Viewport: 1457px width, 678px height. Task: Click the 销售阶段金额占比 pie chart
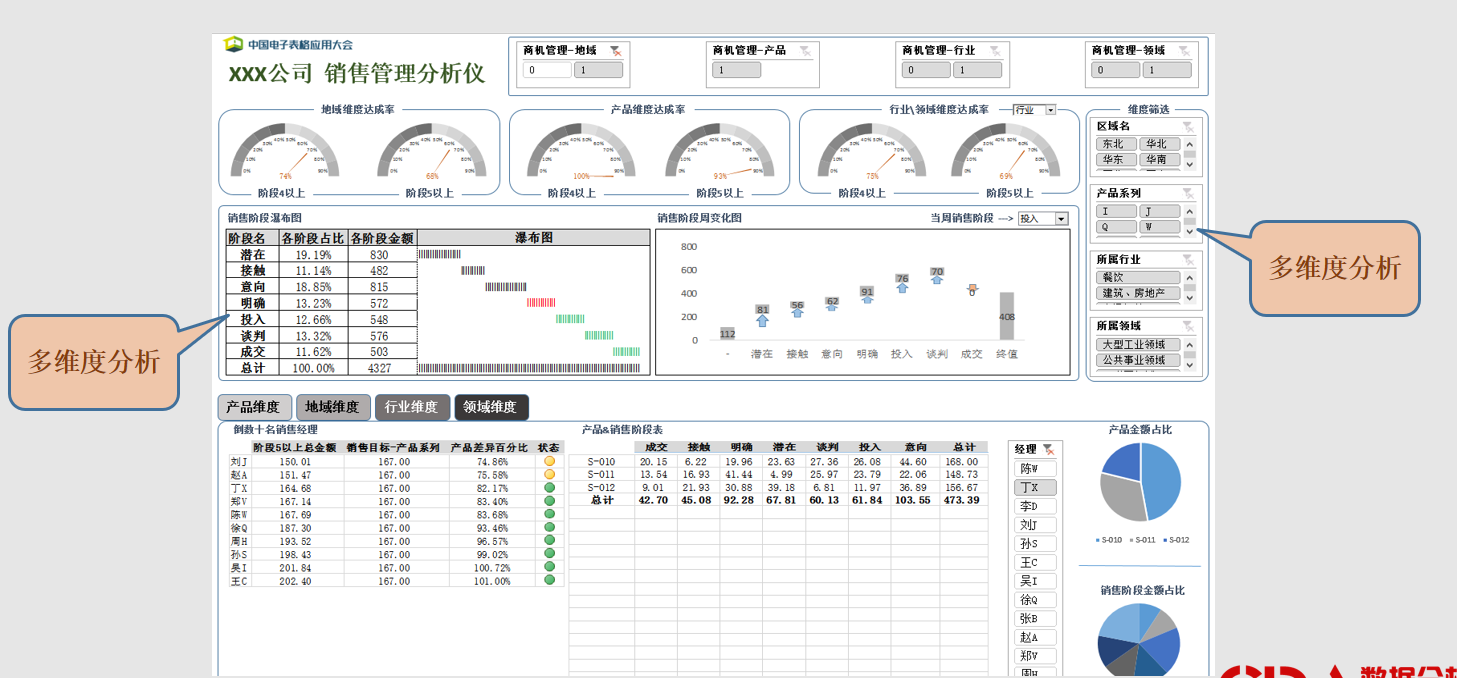click(1140, 641)
